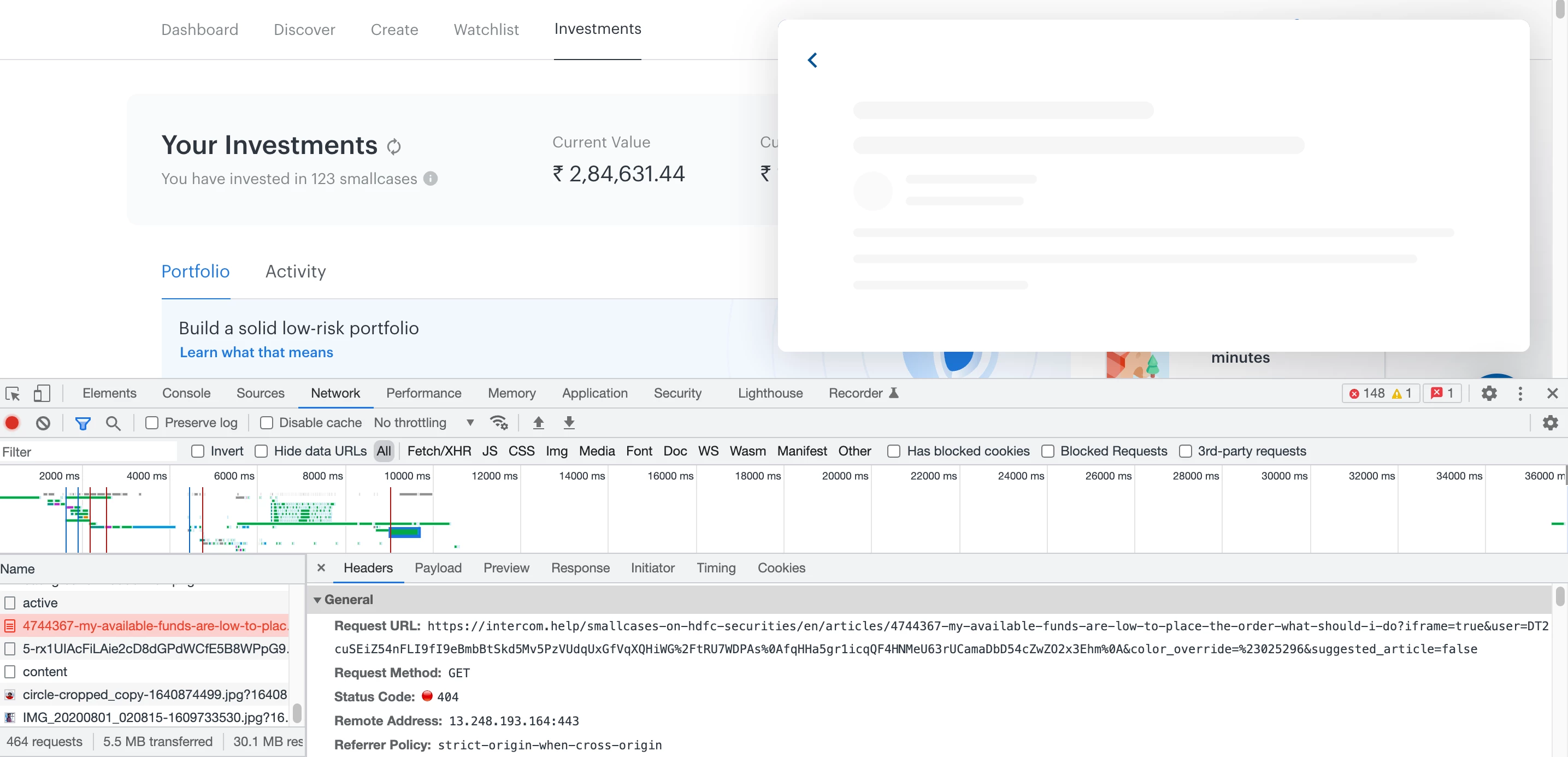
Task: Open DevTools more options menu
Action: pyautogui.click(x=1520, y=394)
